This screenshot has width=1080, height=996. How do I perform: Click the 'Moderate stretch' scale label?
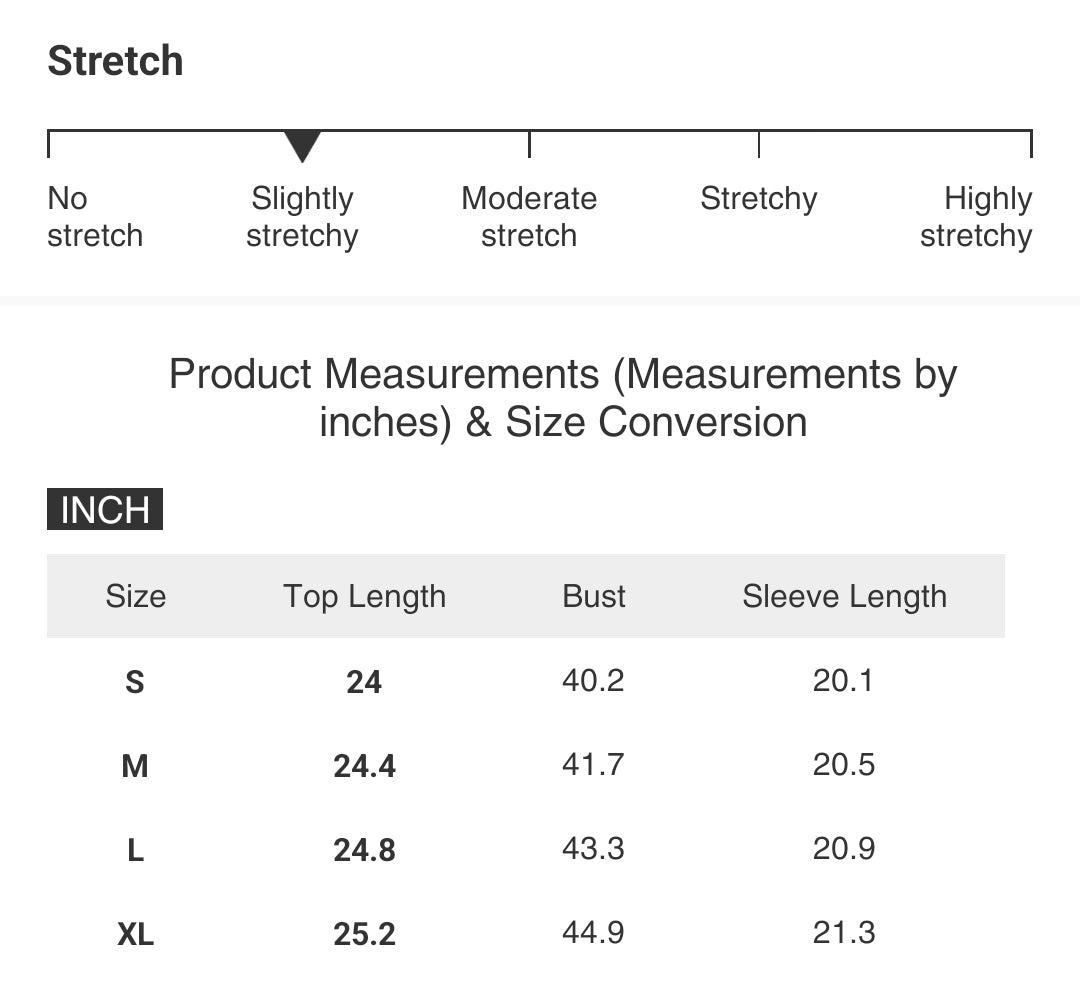[x=529, y=217]
